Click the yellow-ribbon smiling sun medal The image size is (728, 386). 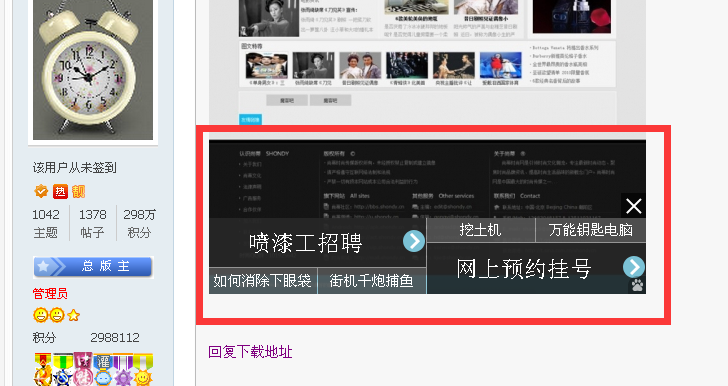(143, 370)
